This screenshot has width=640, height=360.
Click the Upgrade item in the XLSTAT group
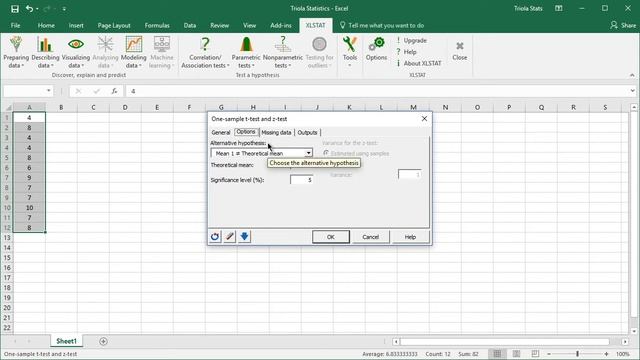pyautogui.click(x=411, y=40)
